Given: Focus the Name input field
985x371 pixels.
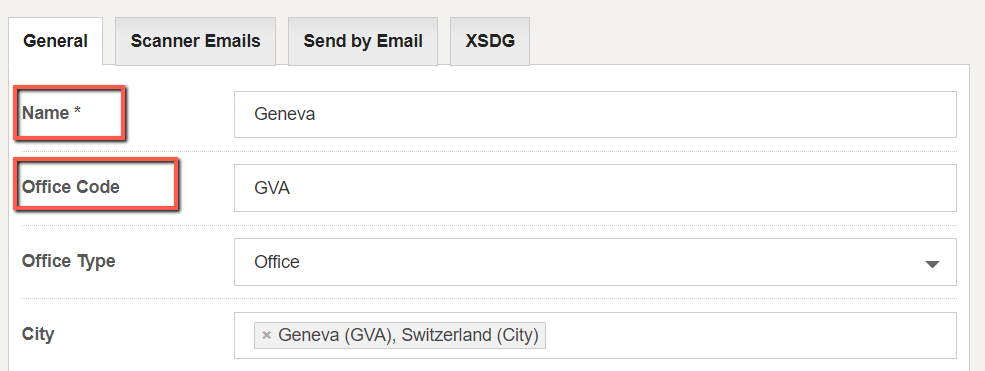Looking at the screenshot, I should [x=595, y=114].
